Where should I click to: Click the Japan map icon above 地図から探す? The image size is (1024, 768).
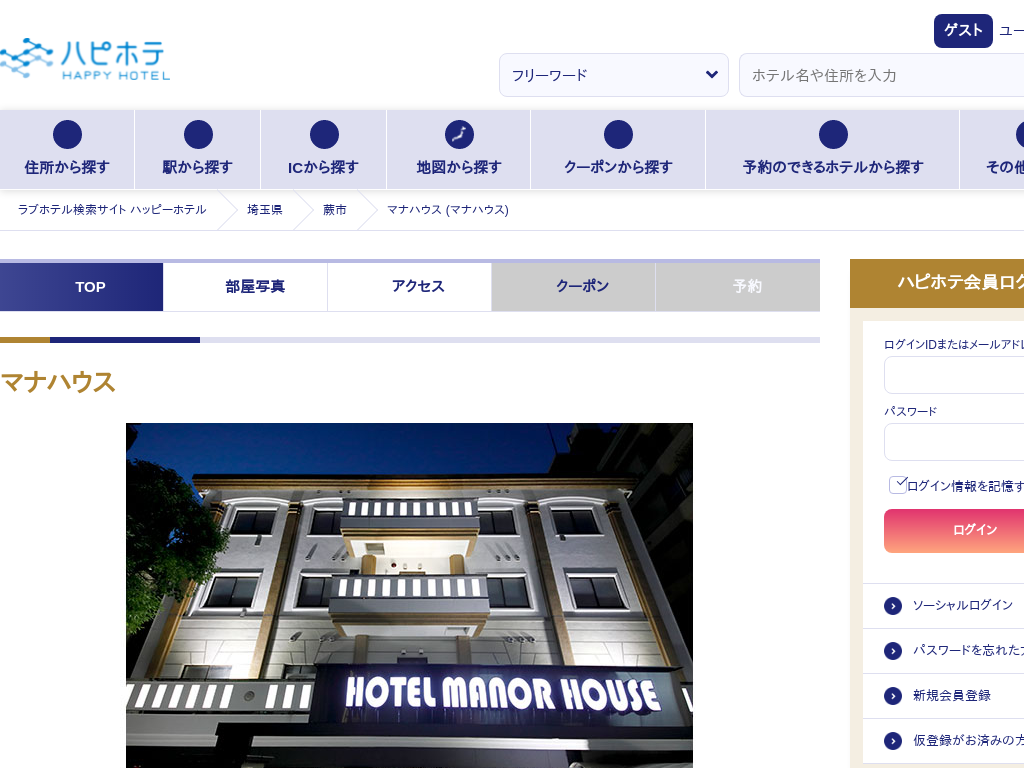tap(459, 135)
